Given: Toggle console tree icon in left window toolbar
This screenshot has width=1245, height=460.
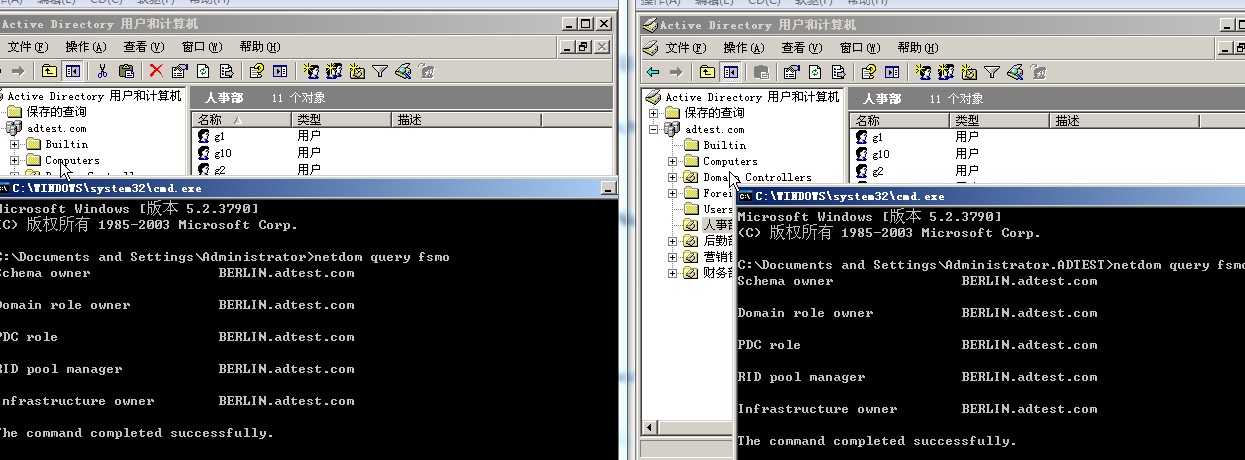Looking at the screenshot, I should (x=73, y=71).
